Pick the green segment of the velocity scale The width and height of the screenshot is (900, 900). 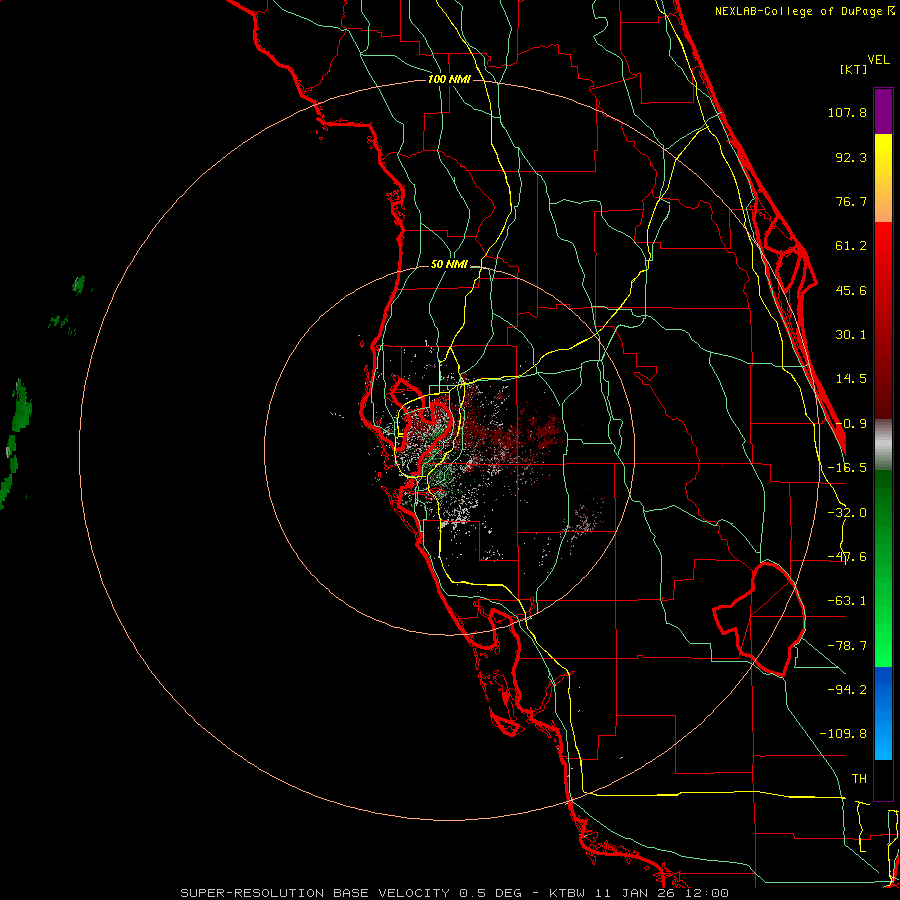pos(883,568)
